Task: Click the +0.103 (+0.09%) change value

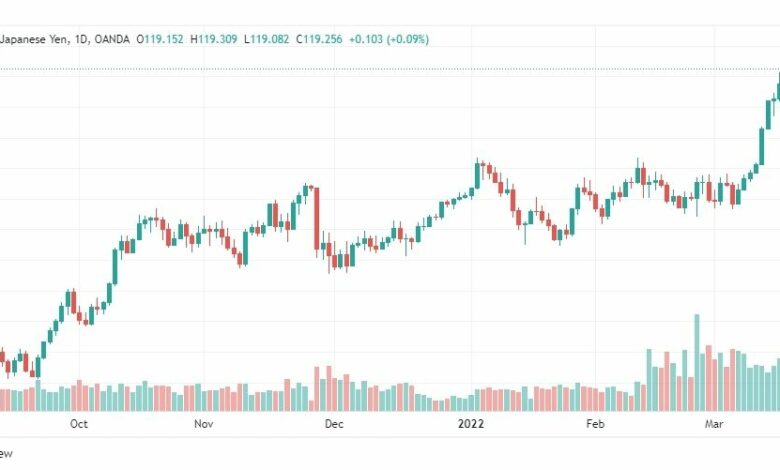Action: pyautogui.click(x=389, y=39)
